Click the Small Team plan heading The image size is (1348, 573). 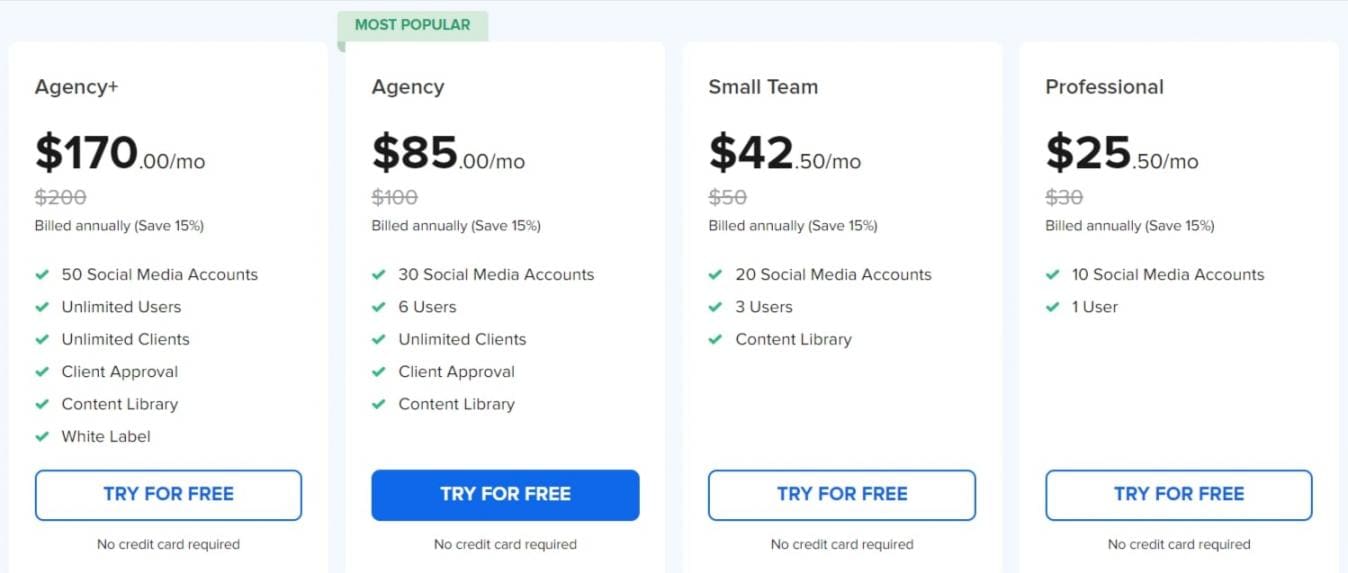coord(763,87)
